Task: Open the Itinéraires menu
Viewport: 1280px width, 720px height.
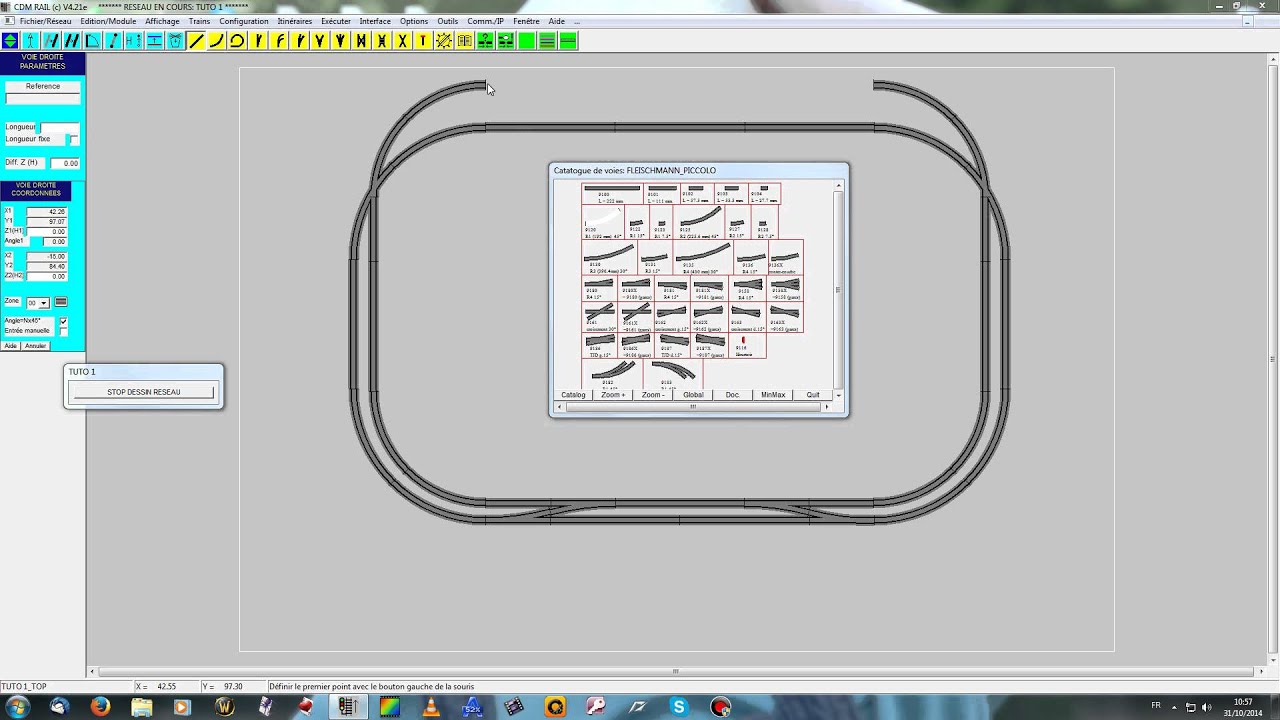Action: [x=295, y=21]
